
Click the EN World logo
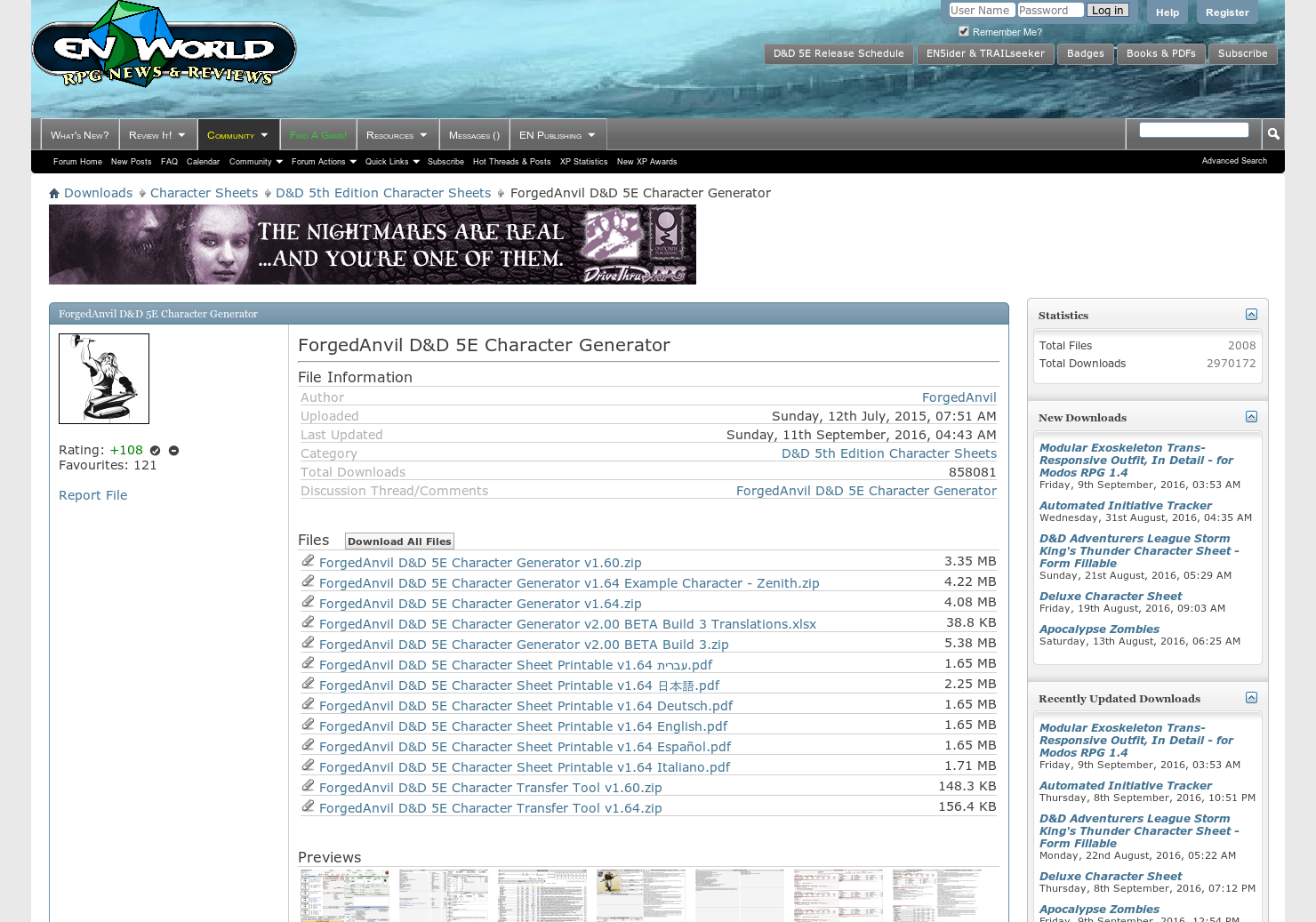[164, 46]
